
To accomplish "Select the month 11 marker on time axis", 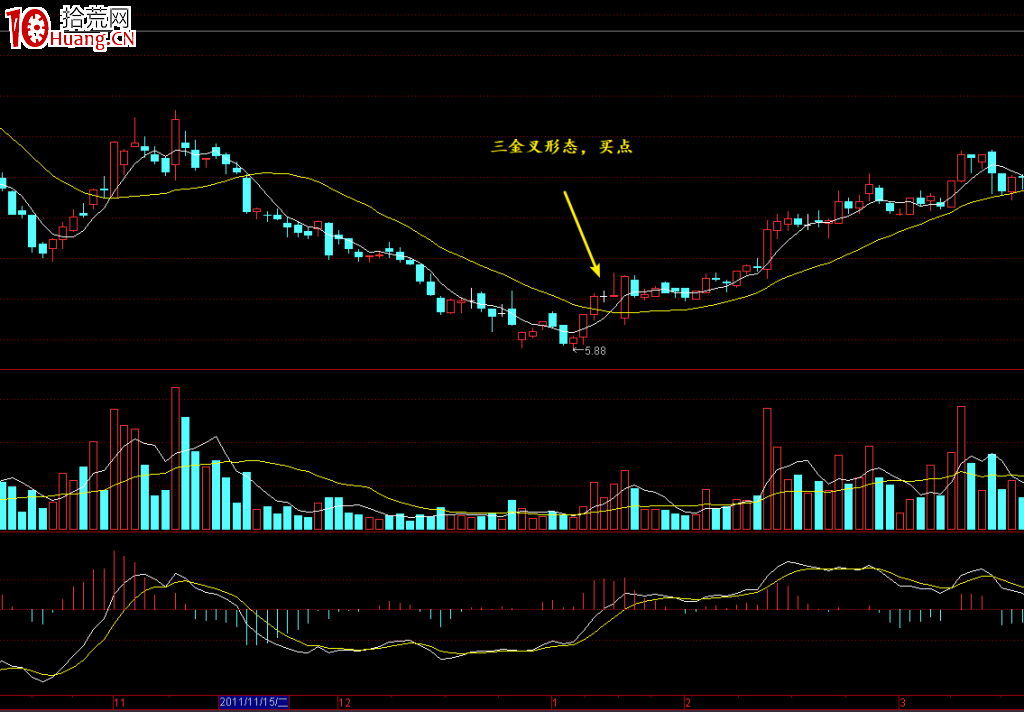I will point(120,704).
